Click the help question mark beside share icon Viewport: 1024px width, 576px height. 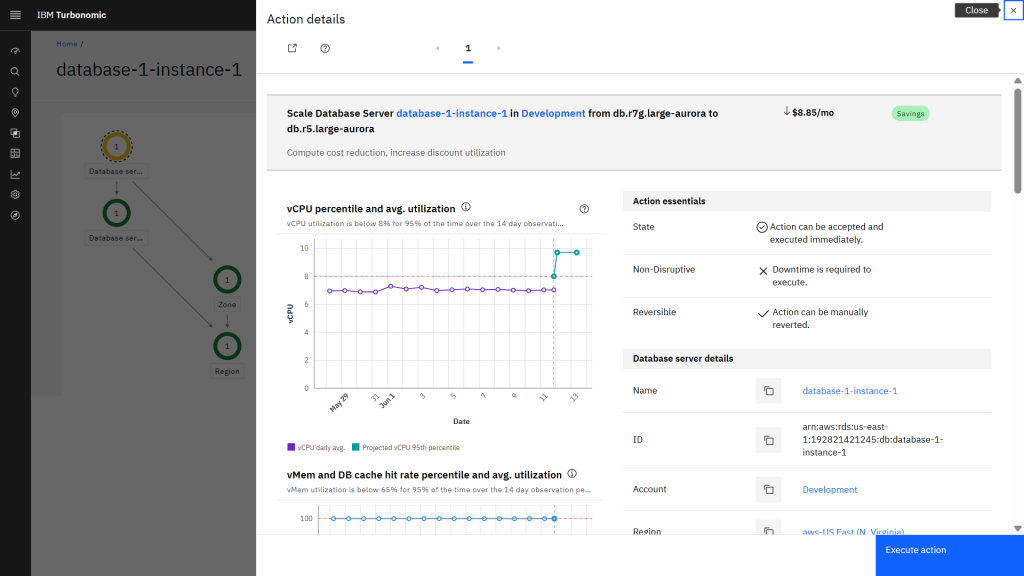pos(325,48)
